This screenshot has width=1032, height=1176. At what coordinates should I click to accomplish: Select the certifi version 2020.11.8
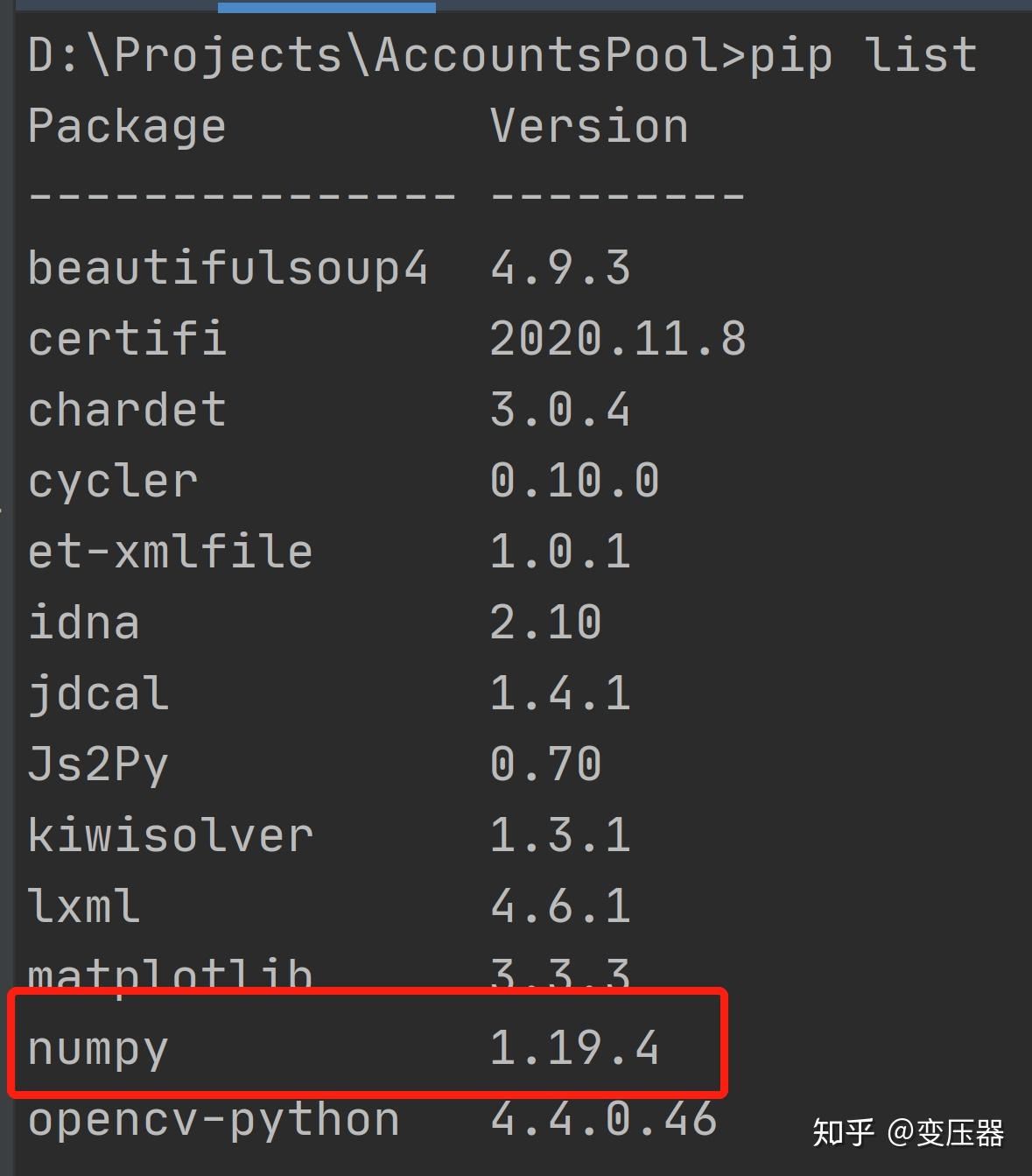point(617,337)
